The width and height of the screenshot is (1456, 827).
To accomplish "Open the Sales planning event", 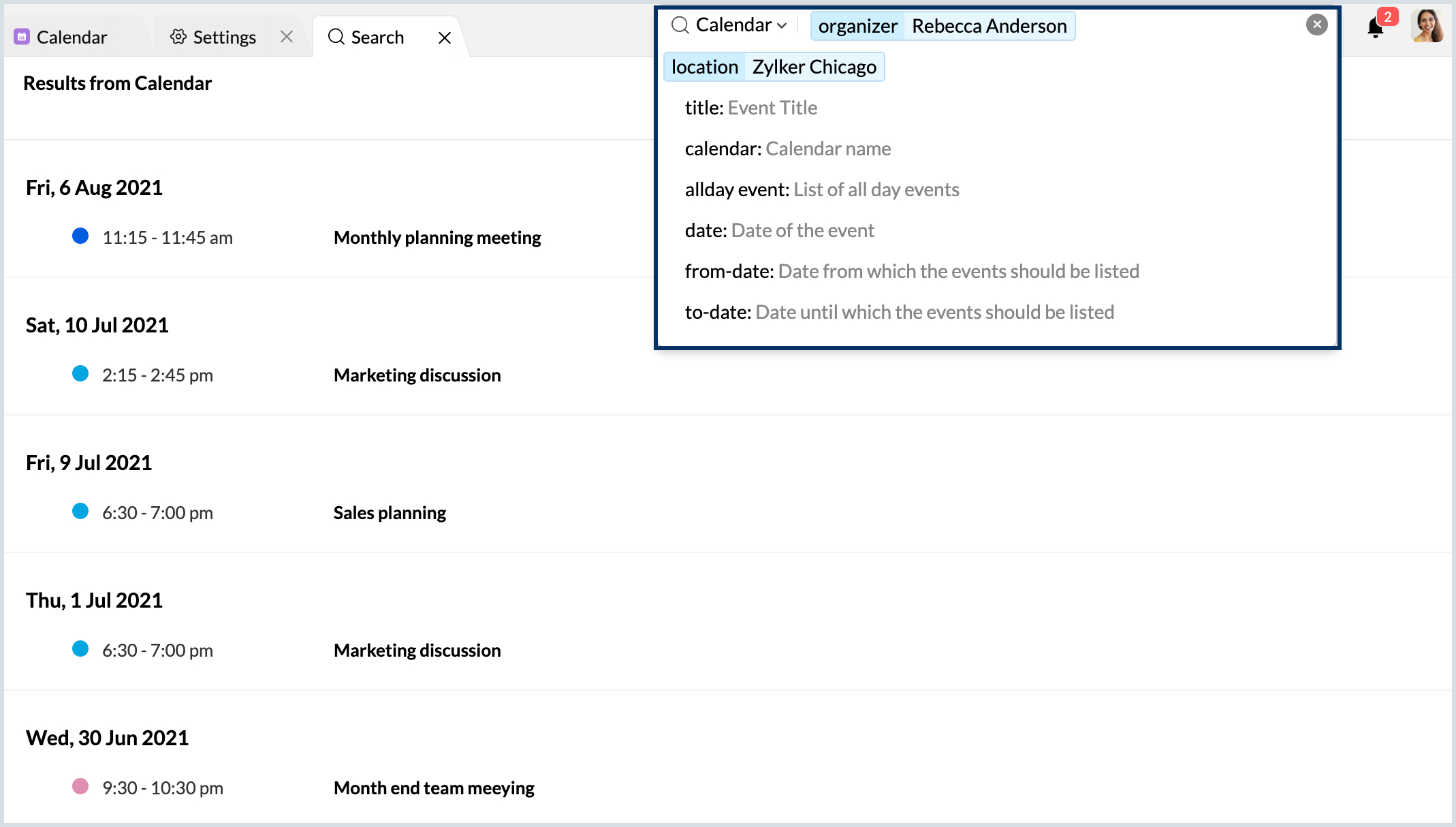I will 390,513.
